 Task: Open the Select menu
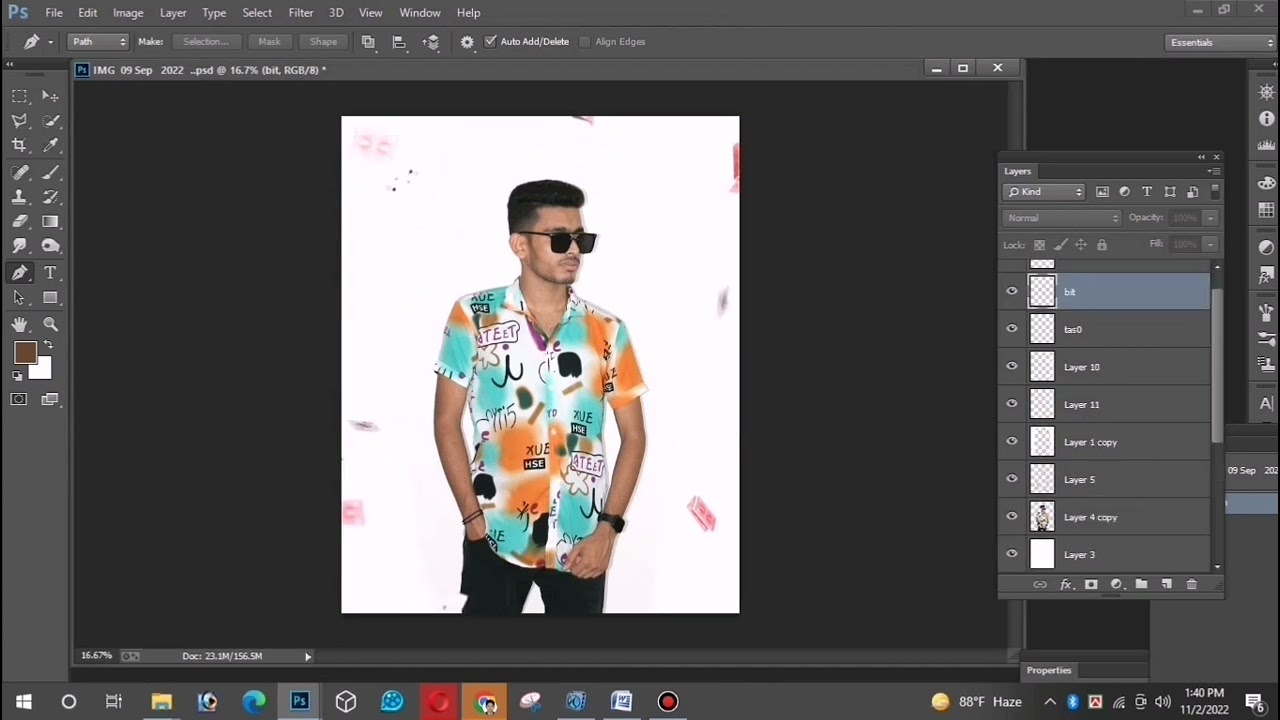[x=257, y=13]
